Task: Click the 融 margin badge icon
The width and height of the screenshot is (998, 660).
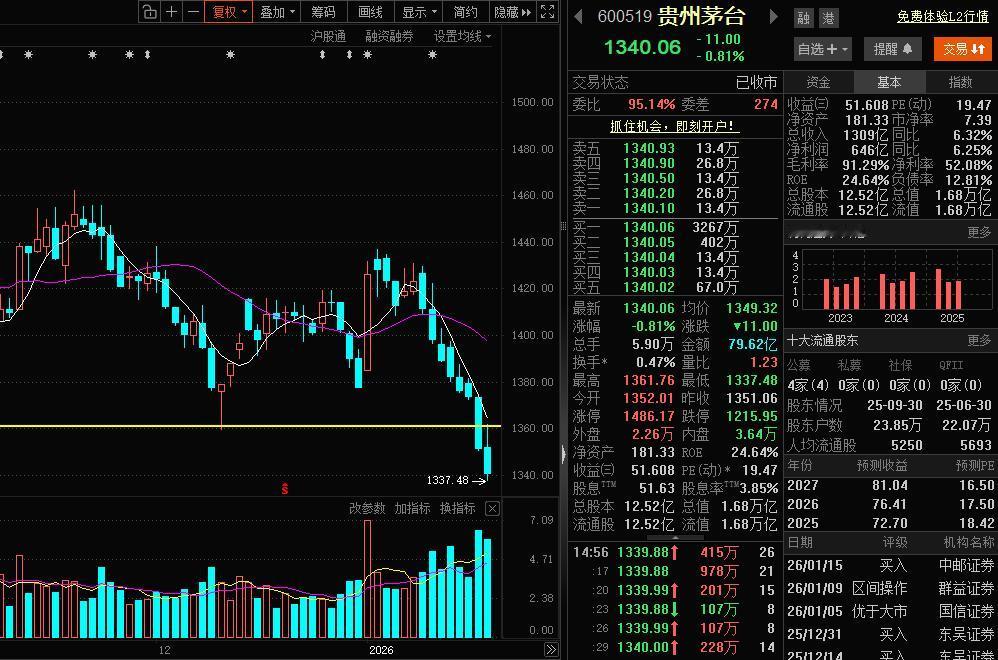Action: click(804, 18)
